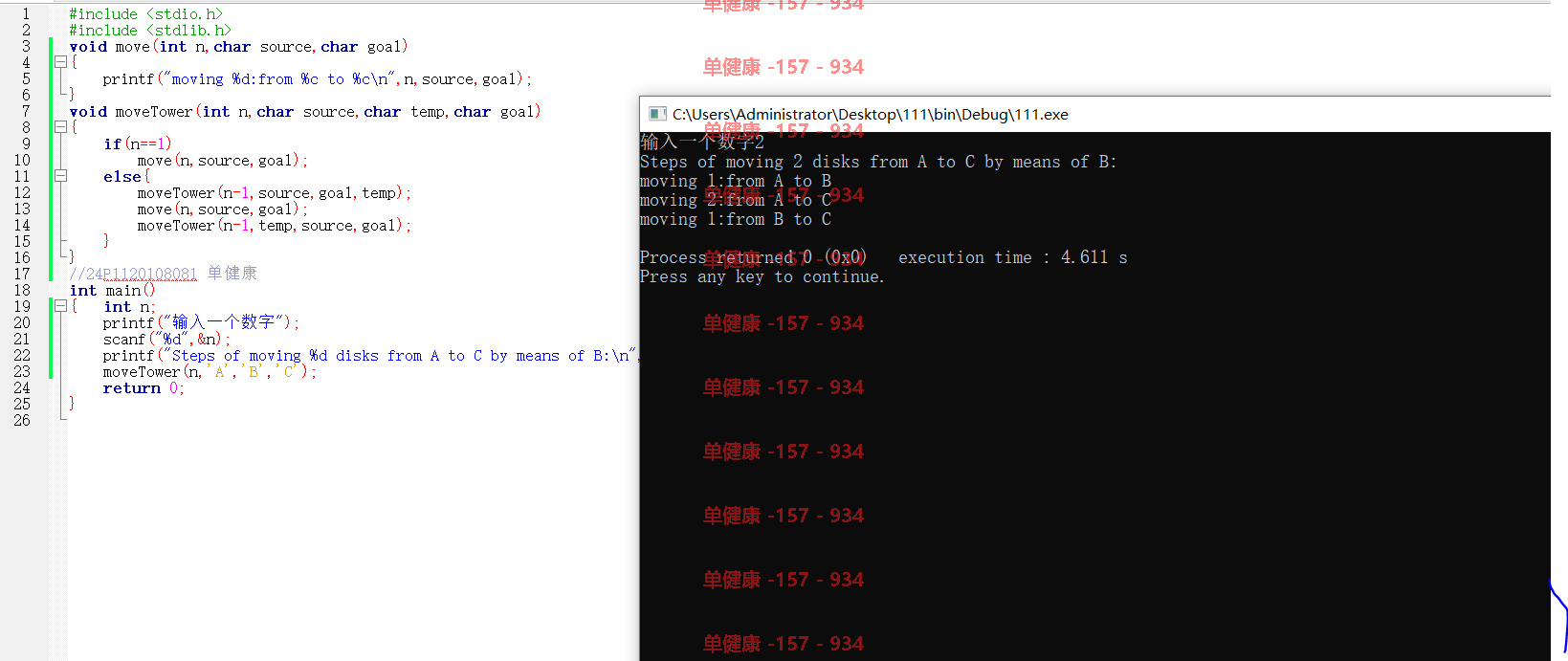Click 'execution time : 4.611 s' in console

click(1013, 258)
